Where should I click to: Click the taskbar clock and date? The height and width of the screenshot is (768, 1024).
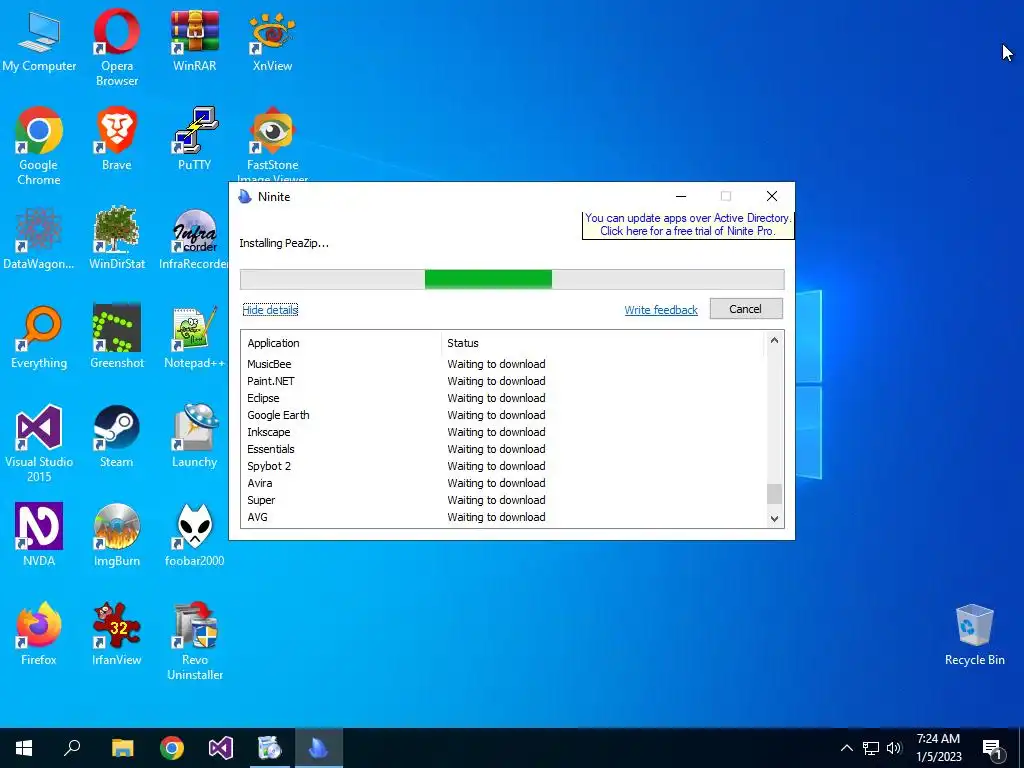(x=938, y=748)
